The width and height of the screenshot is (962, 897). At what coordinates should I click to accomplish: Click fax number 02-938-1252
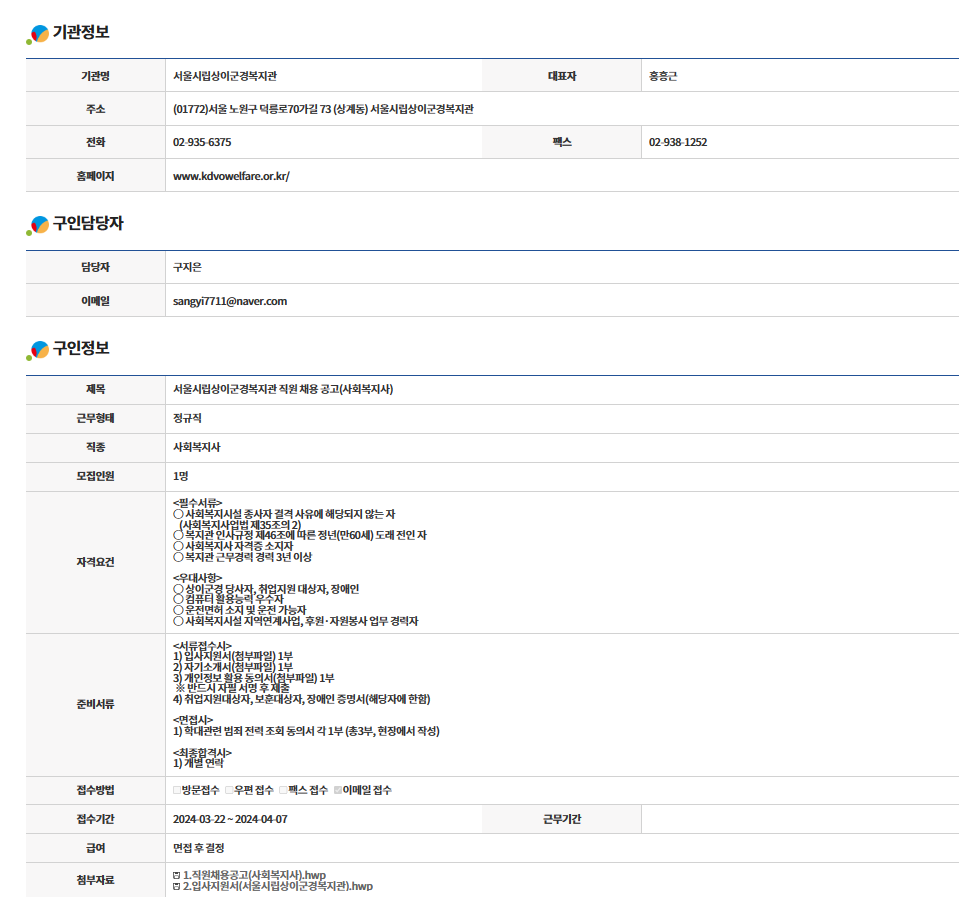click(x=678, y=142)
